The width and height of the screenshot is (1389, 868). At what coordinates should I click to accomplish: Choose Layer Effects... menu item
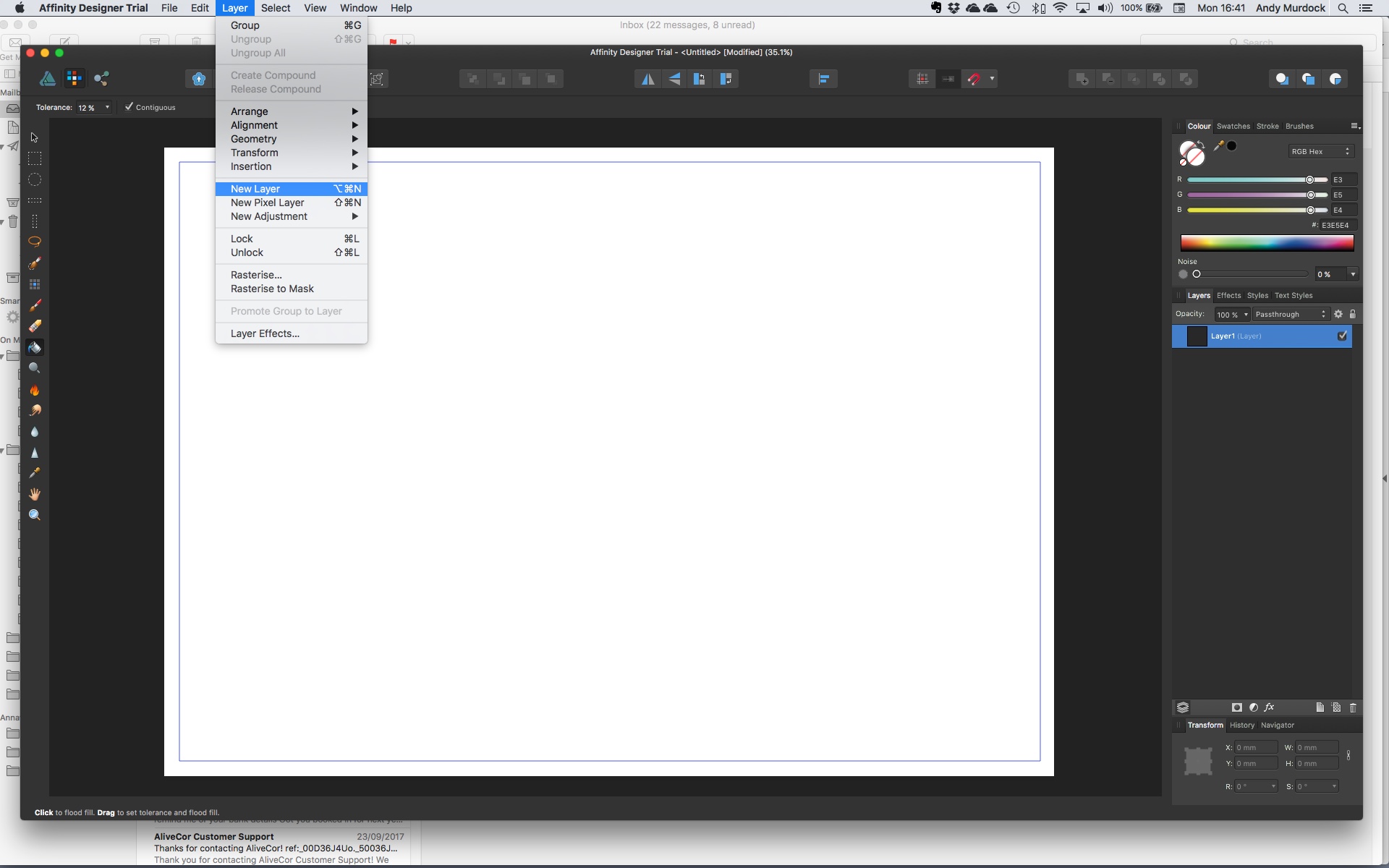(x=292, y=333)
